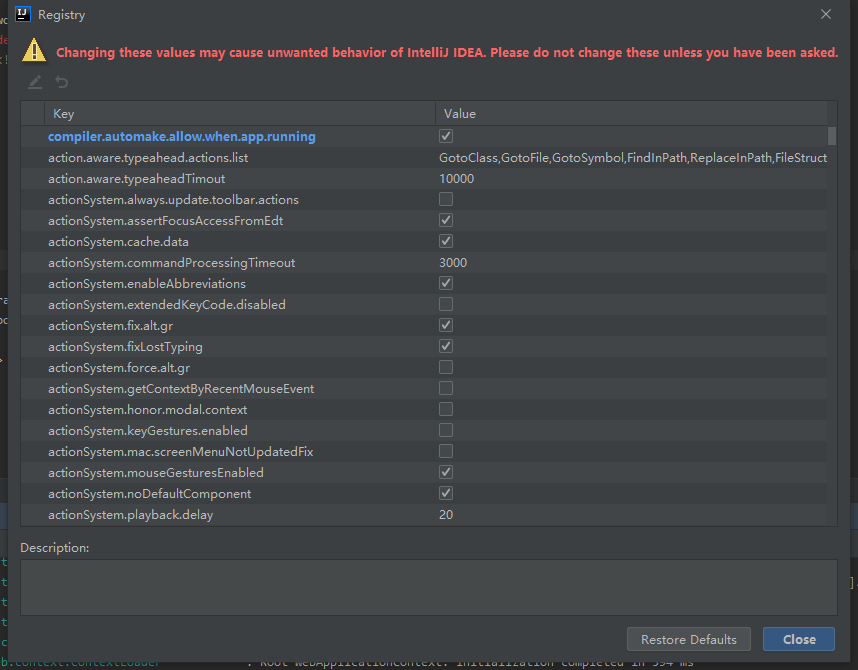Select actionSystem.honor.modal.context key text
This screenshot has width=858, height=670.
click(x=147, y=410)
